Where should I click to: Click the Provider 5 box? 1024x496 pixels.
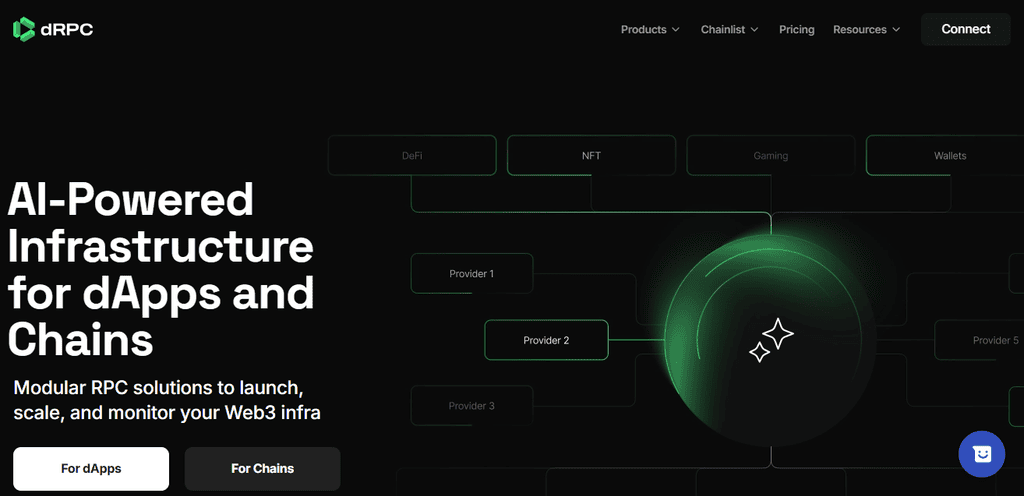pyautogui.click(x=979, y=340)
